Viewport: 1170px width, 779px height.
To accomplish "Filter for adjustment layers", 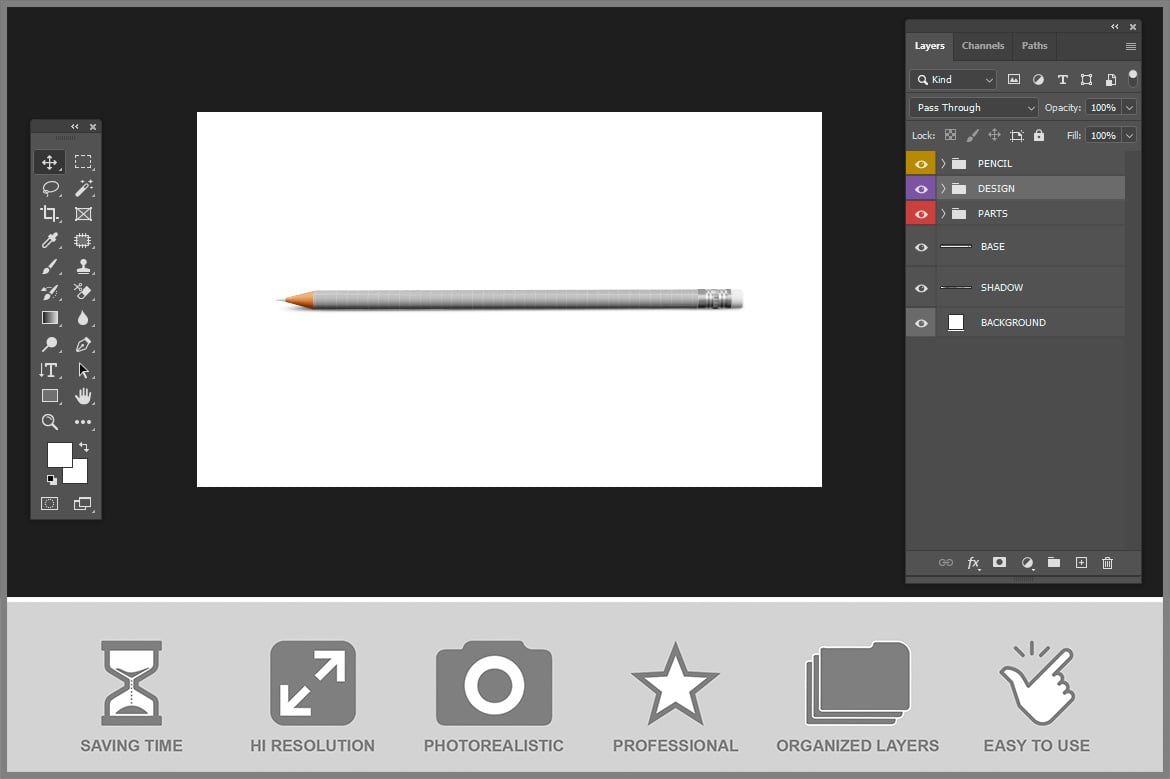I will (x=1038, y=79).
